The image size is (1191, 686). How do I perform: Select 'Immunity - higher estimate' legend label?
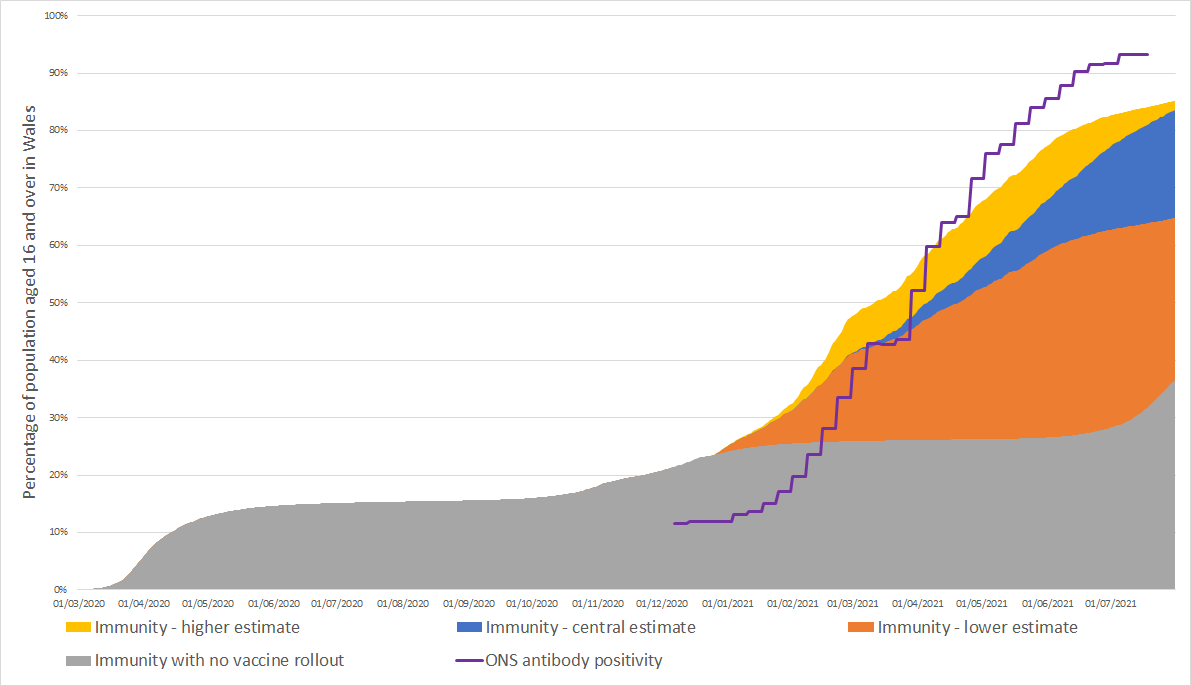pyautogui.click(x=197, y=628)
